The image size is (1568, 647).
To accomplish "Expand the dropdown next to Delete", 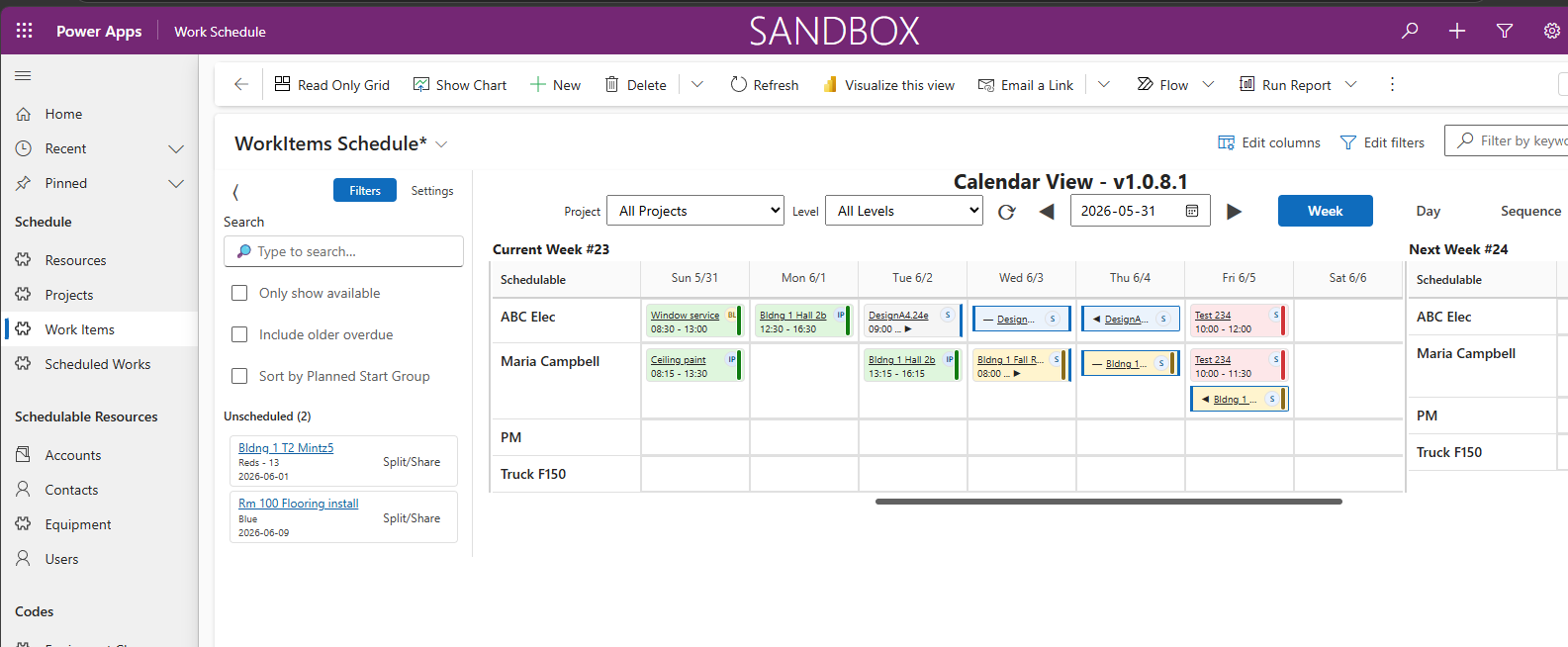I will (x=697, y=84).
